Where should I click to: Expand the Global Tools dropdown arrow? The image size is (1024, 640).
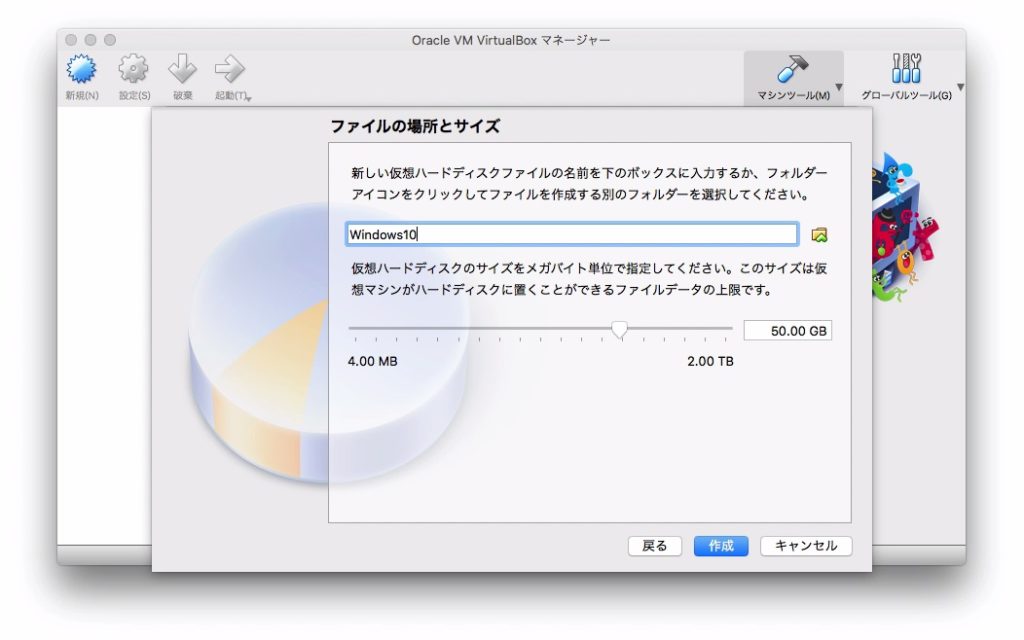pyautogui.click(x=961, y=87)
